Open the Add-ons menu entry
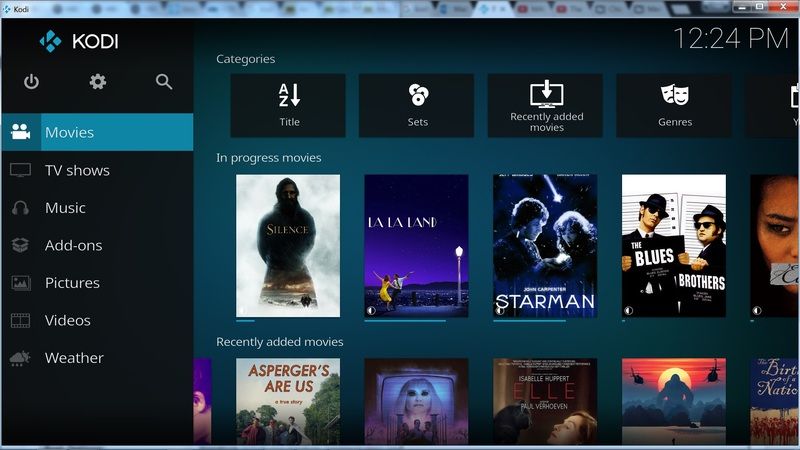This screenshot has height=450, width=800. (97, 245)
